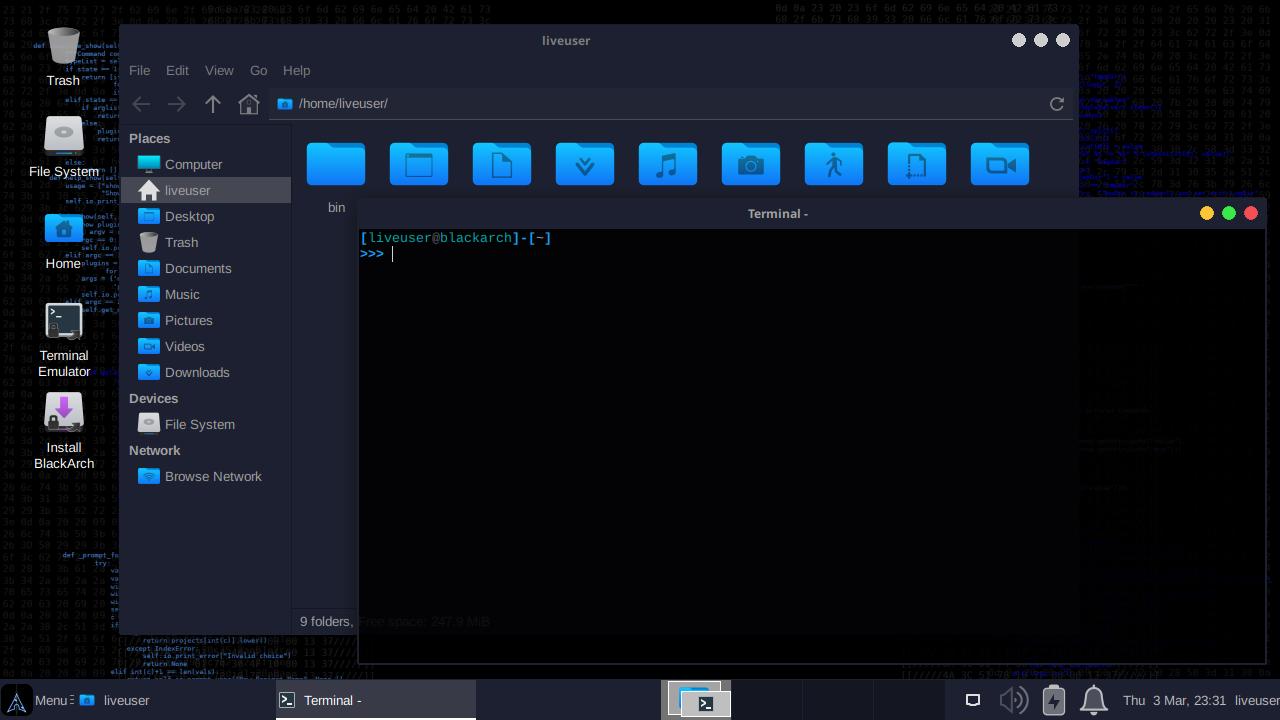The width and height of the screenshot is (1280, 720).
Task: Reload the current folder view
Action: coord(1056,104)
